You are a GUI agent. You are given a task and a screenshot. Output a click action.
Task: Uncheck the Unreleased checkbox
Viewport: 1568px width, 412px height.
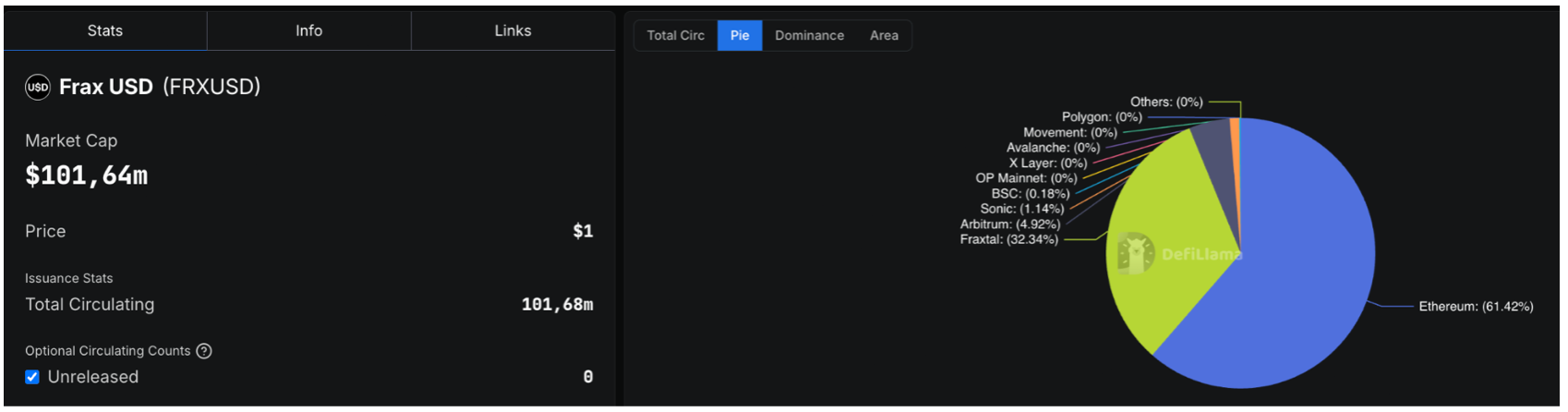click(x=32, y=377)
